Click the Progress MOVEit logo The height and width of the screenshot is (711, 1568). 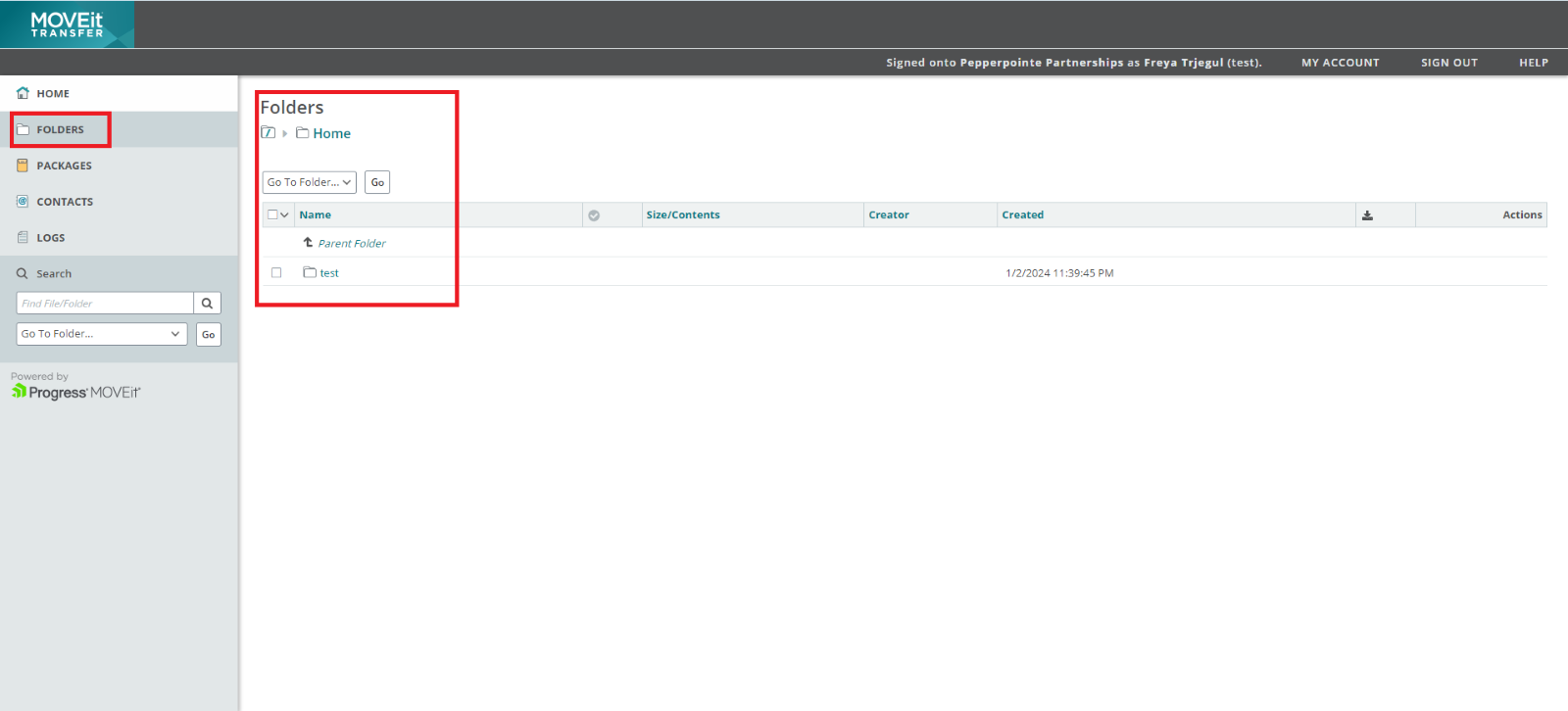tap(76, 392)
